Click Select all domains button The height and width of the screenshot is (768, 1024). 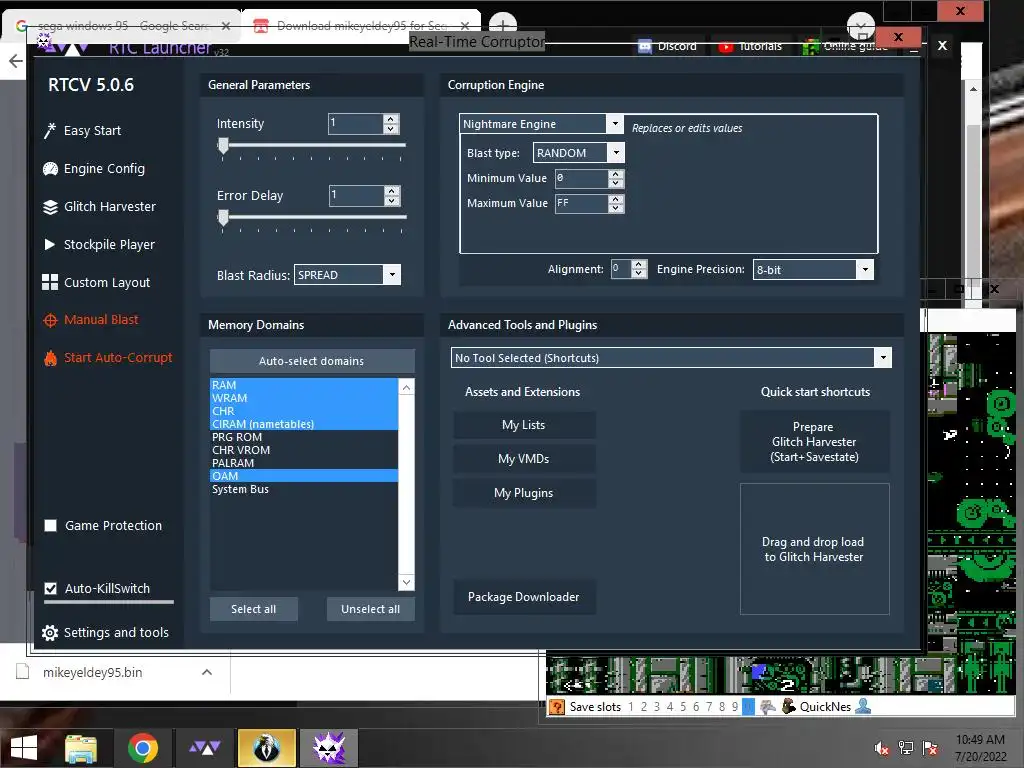click(253, 609)
